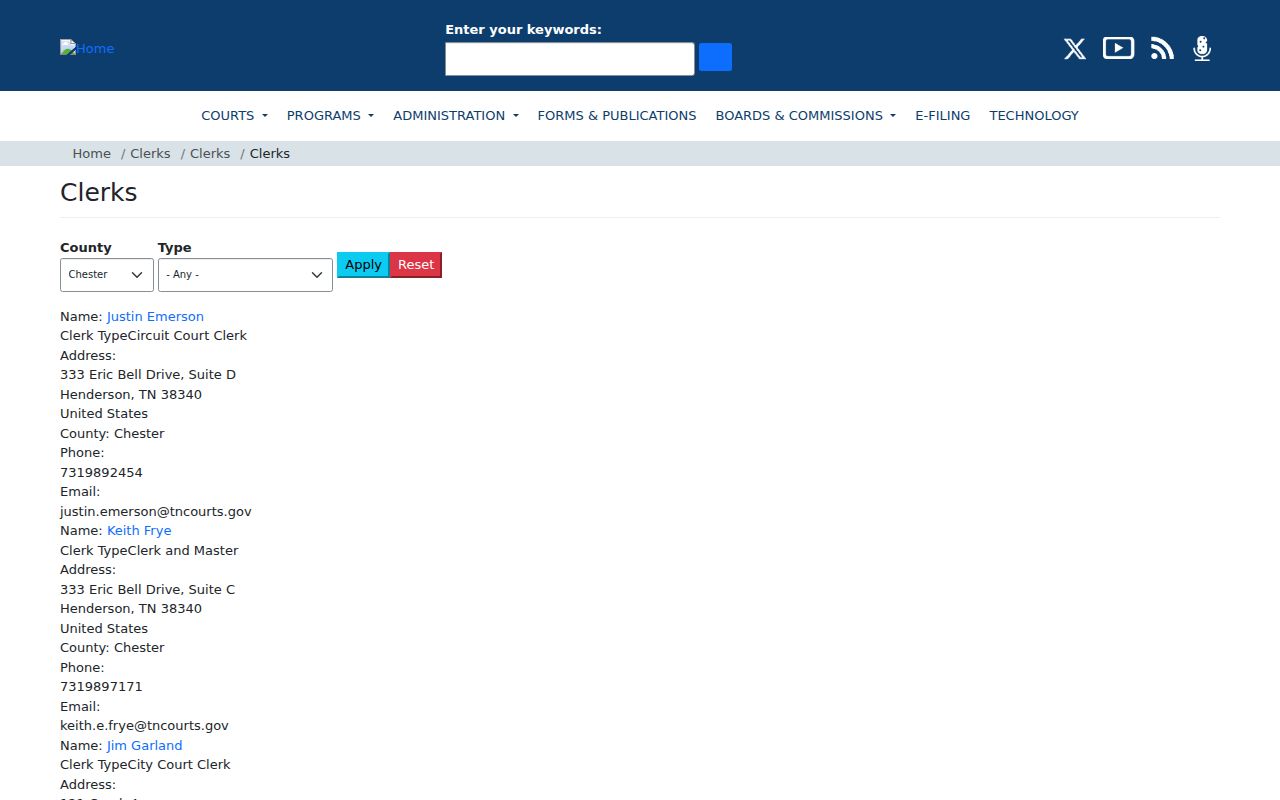Screen dimensions: 1280x800
Task: Click the Home breadcrumb link
Action: (x=91, y=153)
